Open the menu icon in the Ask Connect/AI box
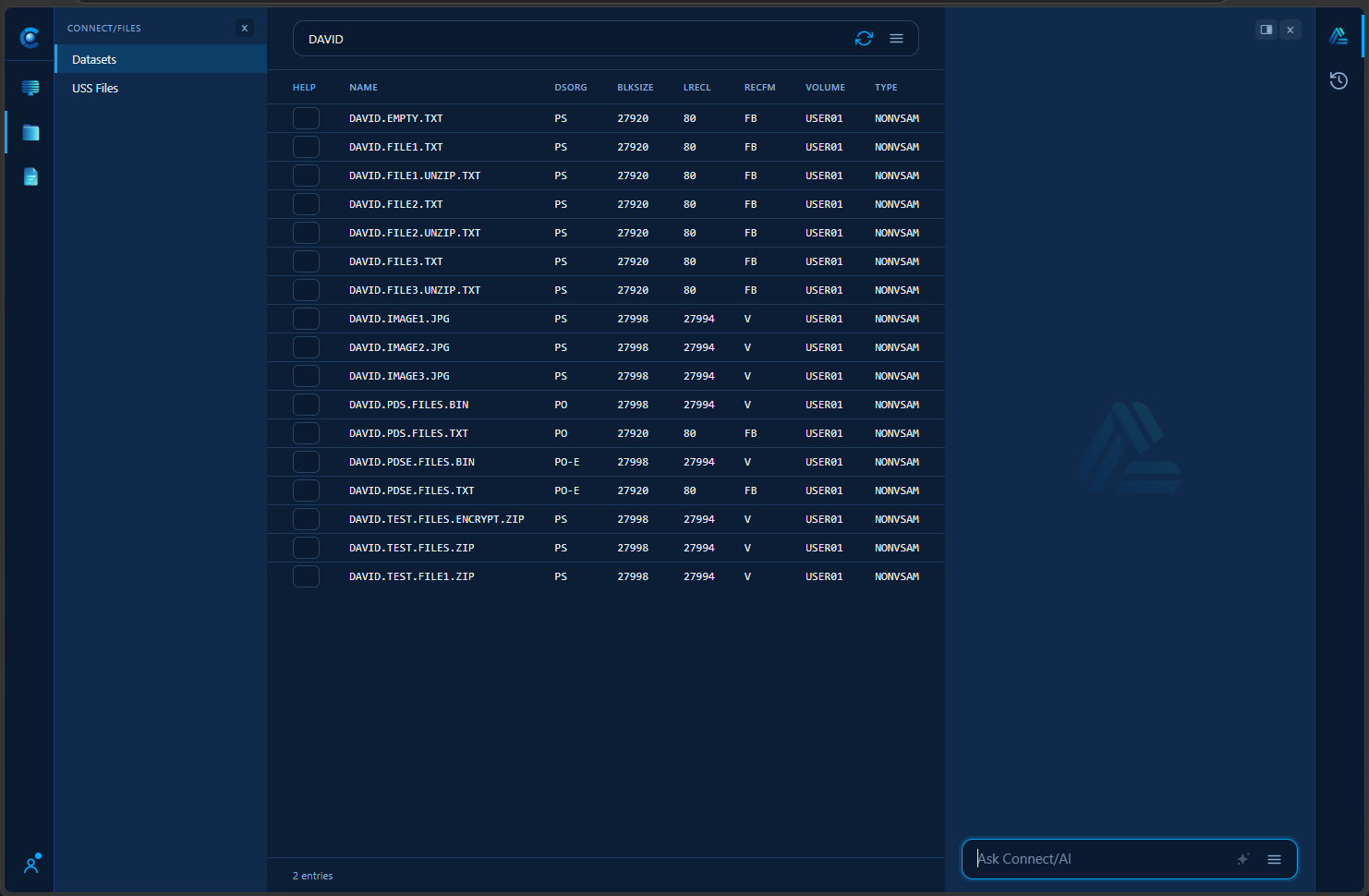Viewport: 1369px width, 896px height. click(1274, 859)
